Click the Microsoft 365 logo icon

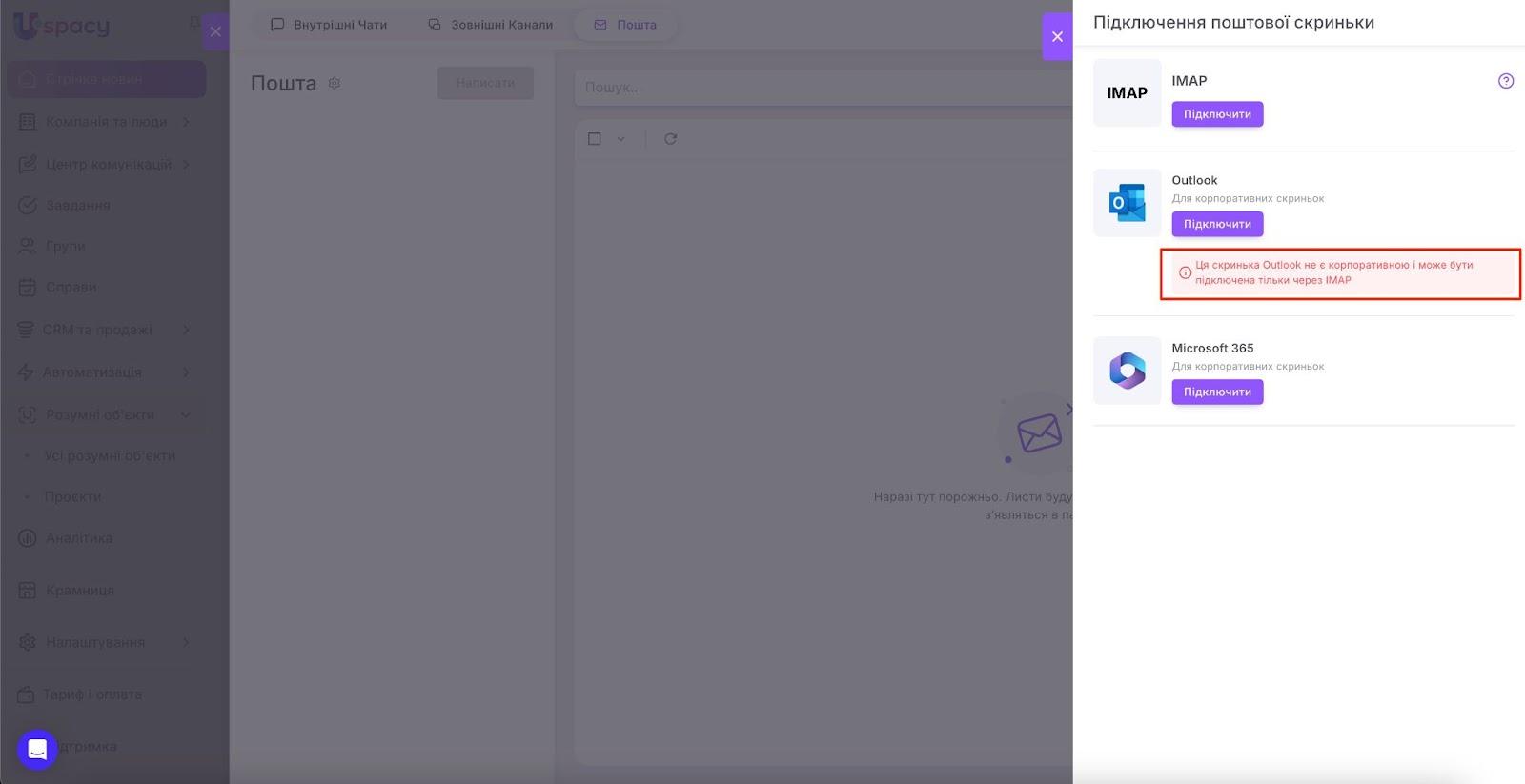click(1127, 371)
